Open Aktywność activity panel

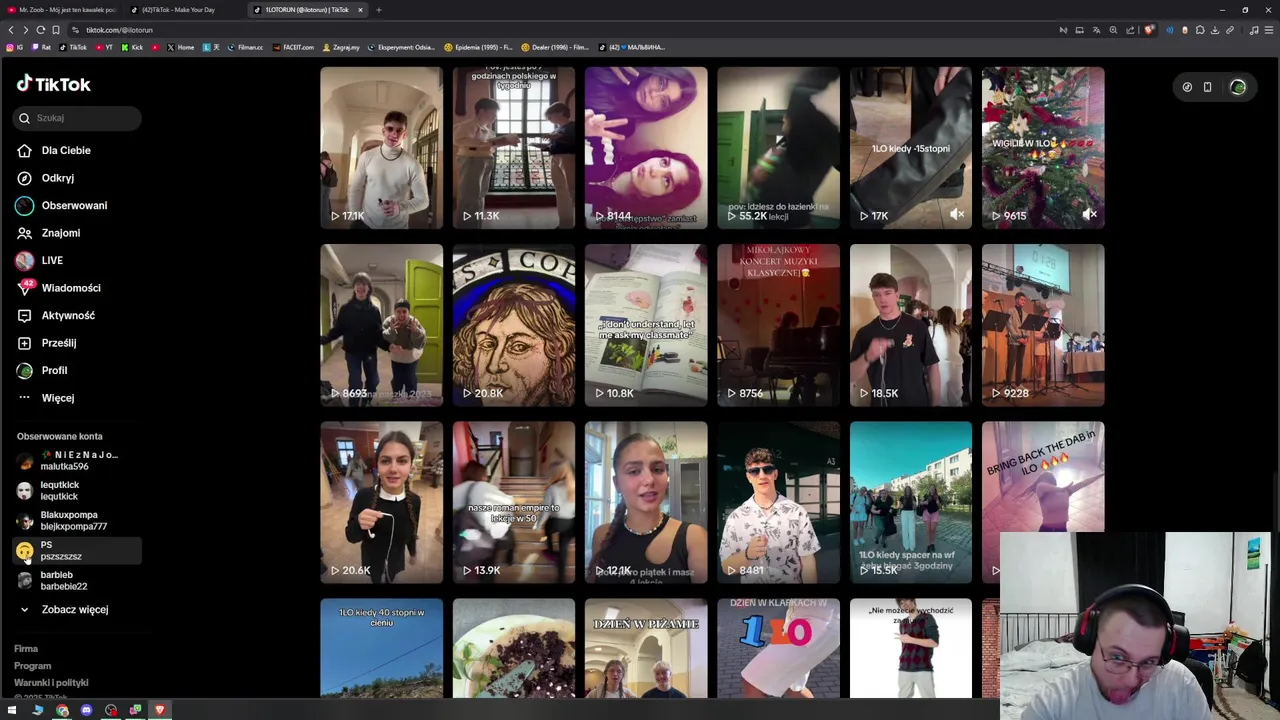coord(68,315)
